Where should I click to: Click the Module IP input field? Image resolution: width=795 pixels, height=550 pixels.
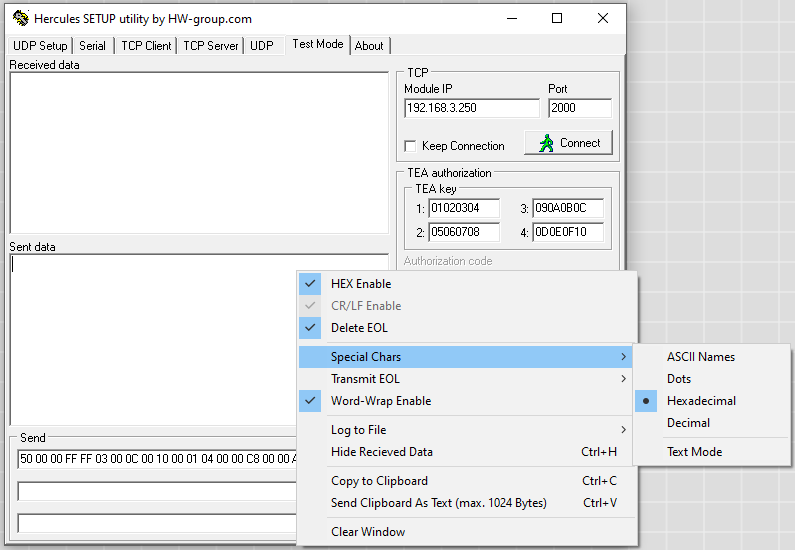point(472,108)
